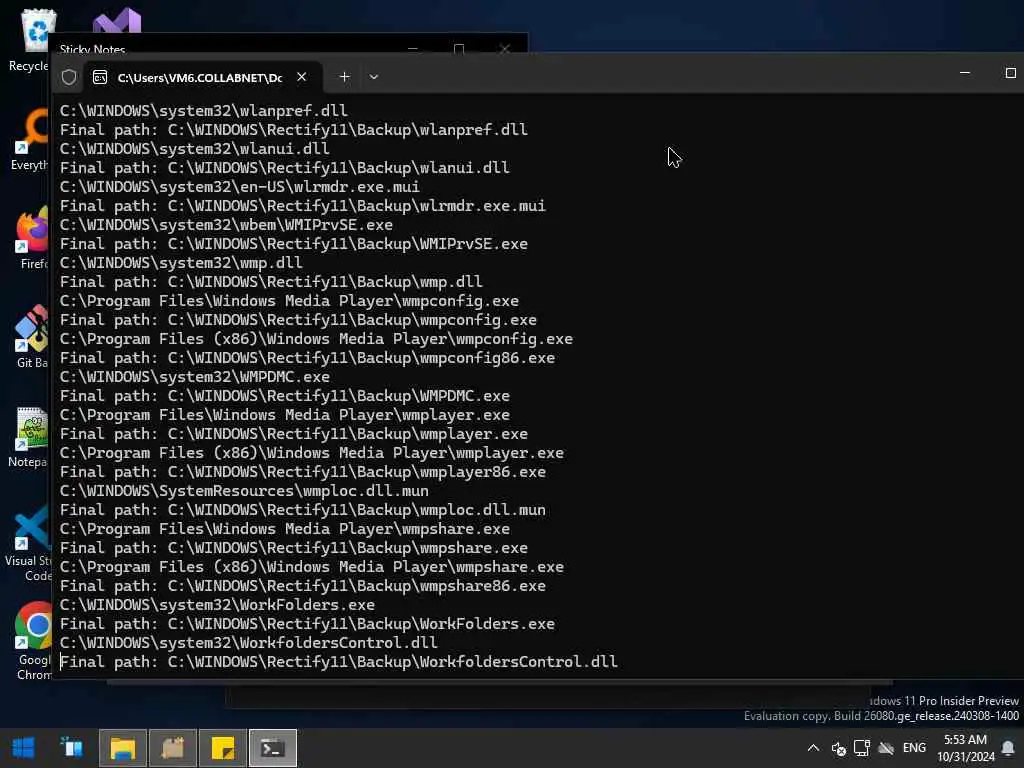Open Visual Studio desktop icon

(116, 21)
